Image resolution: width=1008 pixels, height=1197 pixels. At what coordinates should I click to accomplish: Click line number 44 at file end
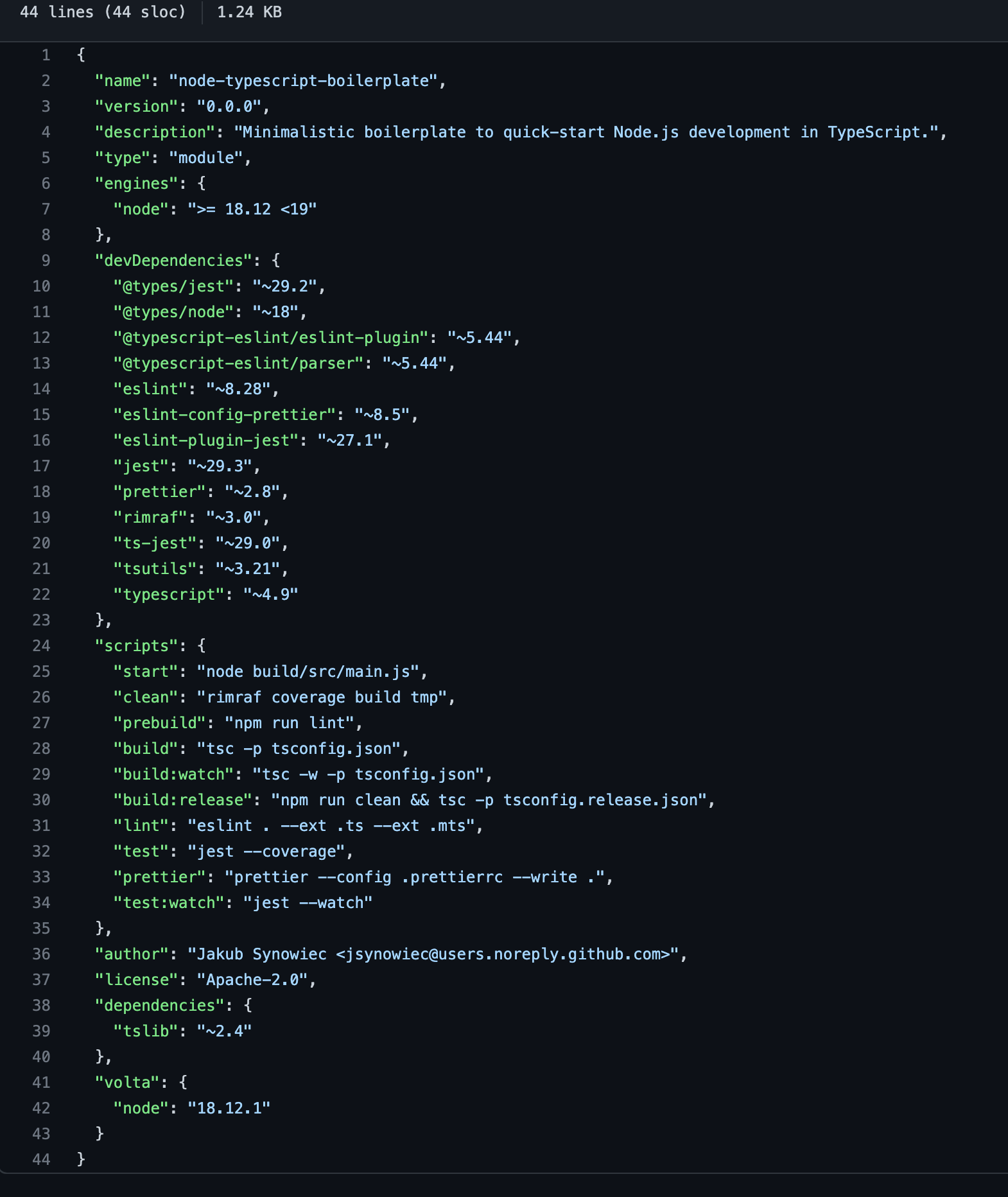pos(41,1160)
